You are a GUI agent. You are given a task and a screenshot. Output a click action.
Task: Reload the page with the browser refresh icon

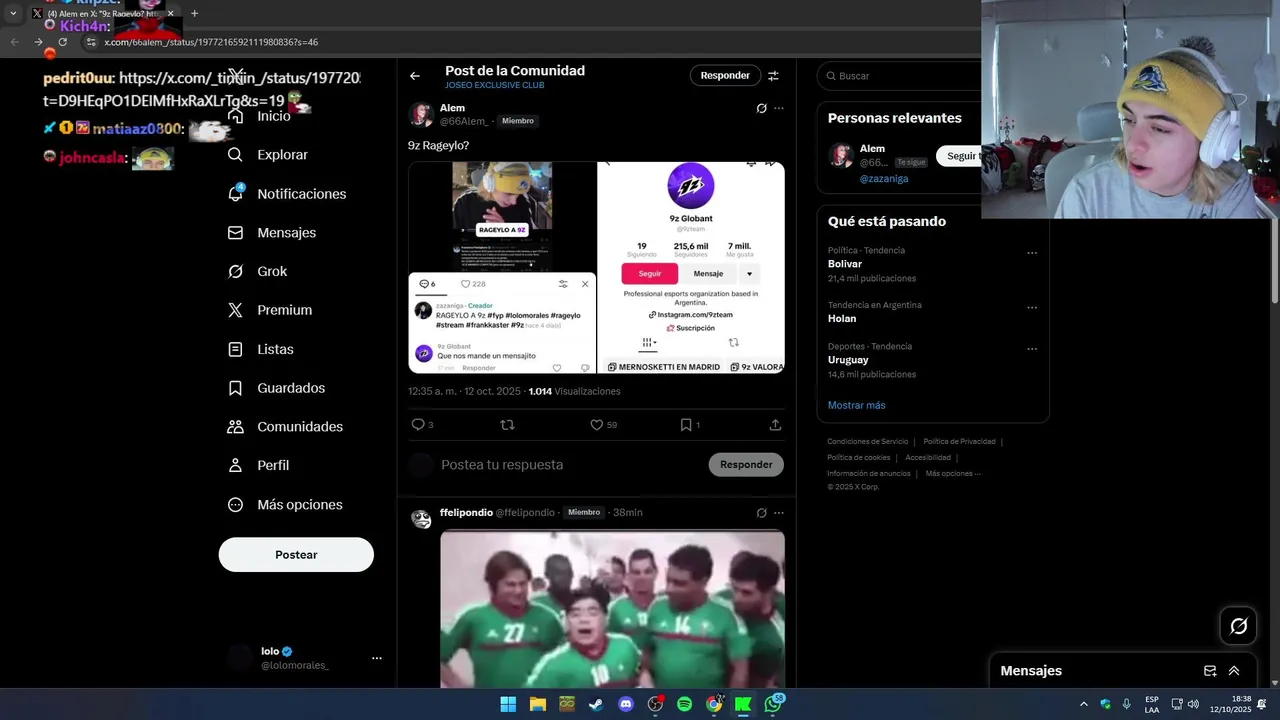pyautogui.click(x=62, y=42)
